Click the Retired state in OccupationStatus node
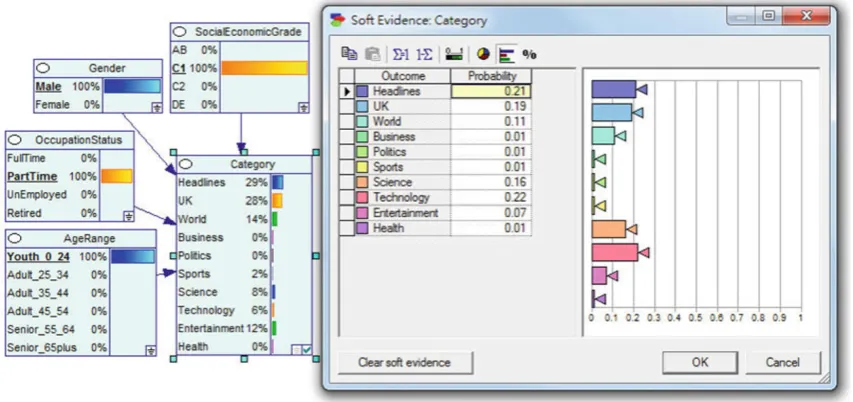This screenshot has width=853, height=402. 25,213
